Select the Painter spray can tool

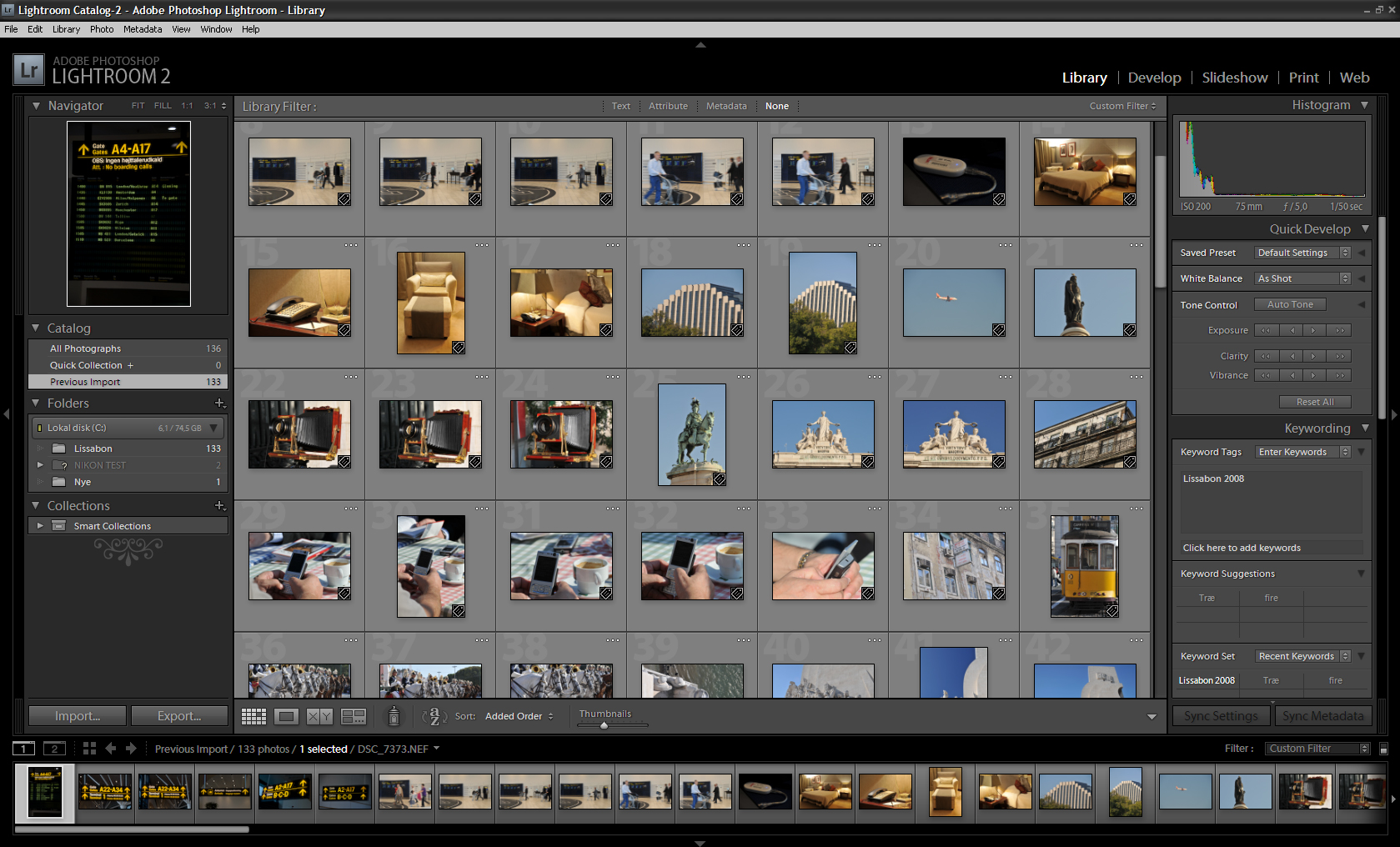(x=394, y=716)
